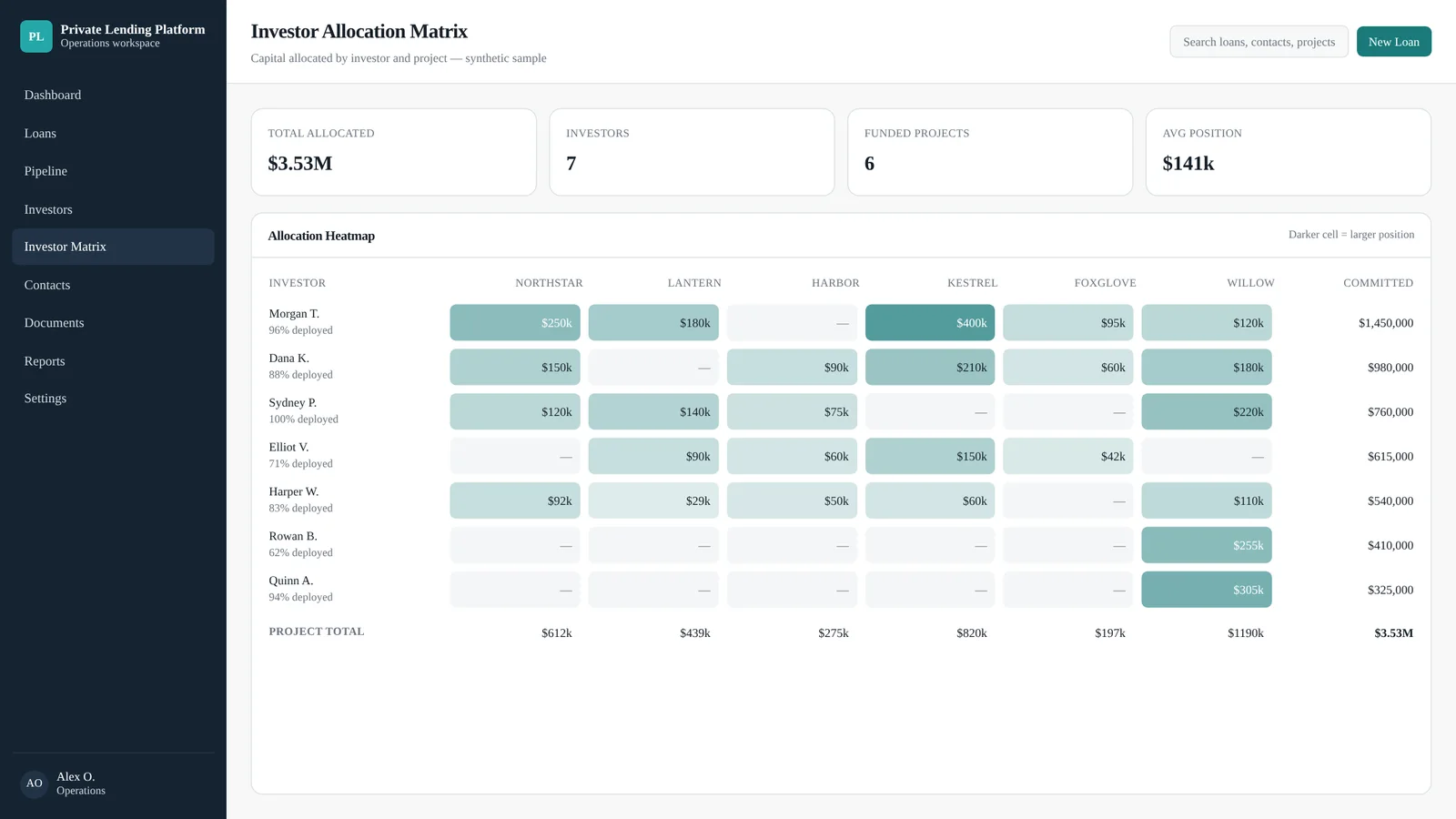Click Kestrel project total $820k

[972, 633]
